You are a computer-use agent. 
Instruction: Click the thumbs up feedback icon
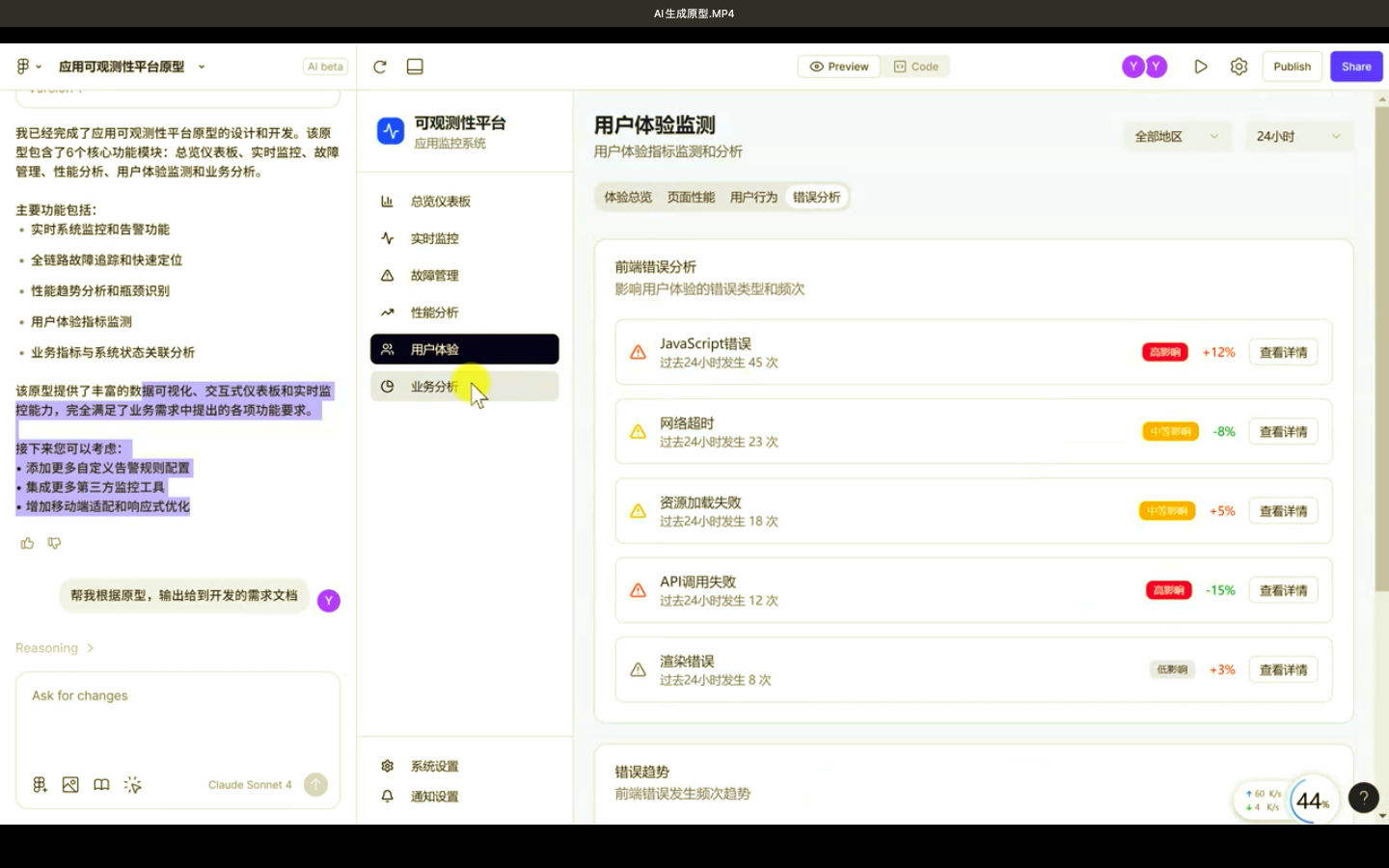point(27,543)
